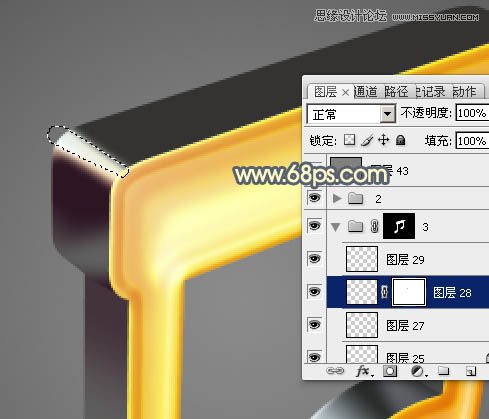Select the 图层 (Layers) tab
Screen dimensions: 489x419
(x=325, y=92)
